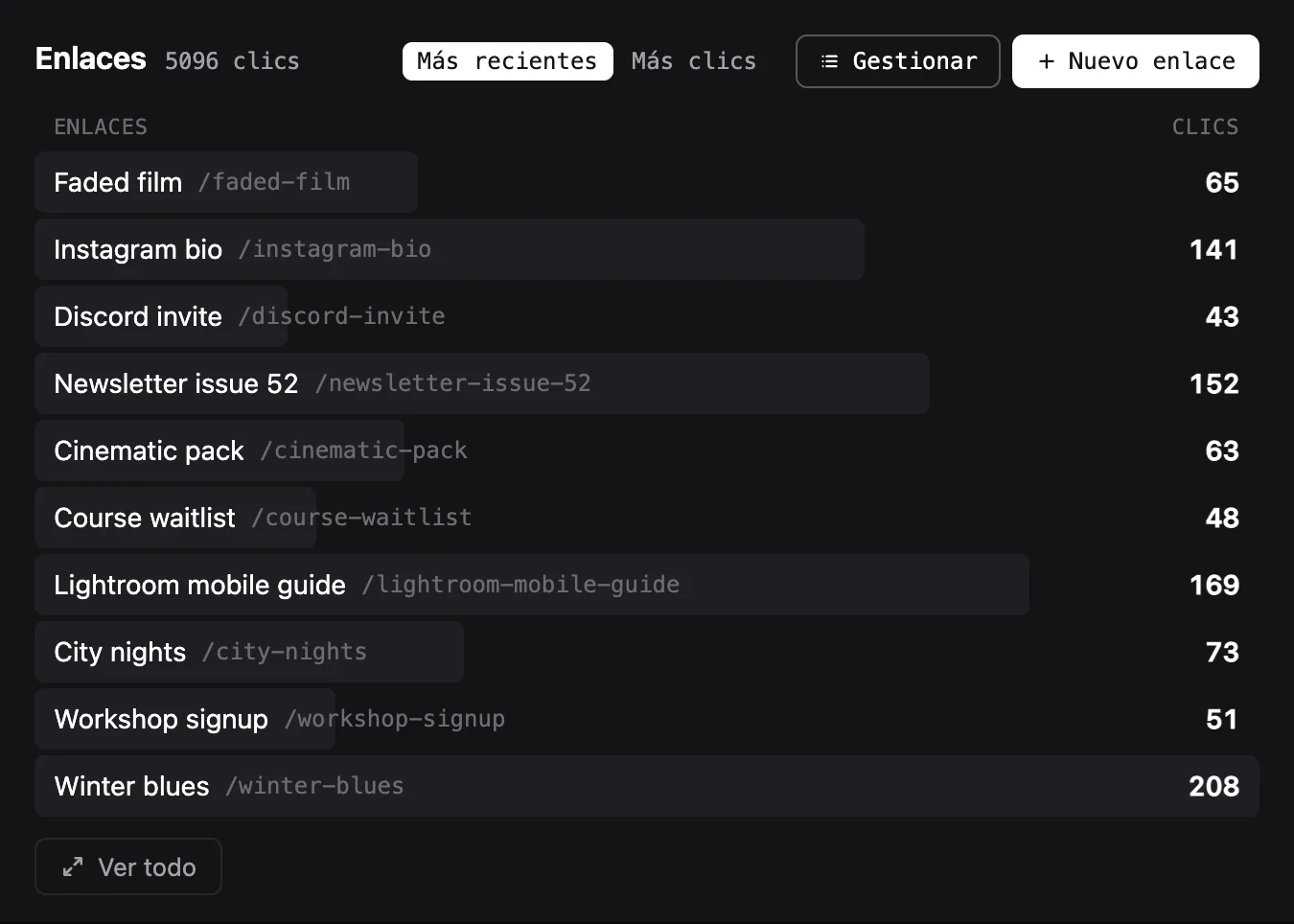
Task: Click the /city-nights slug
Action: (285, 652)
